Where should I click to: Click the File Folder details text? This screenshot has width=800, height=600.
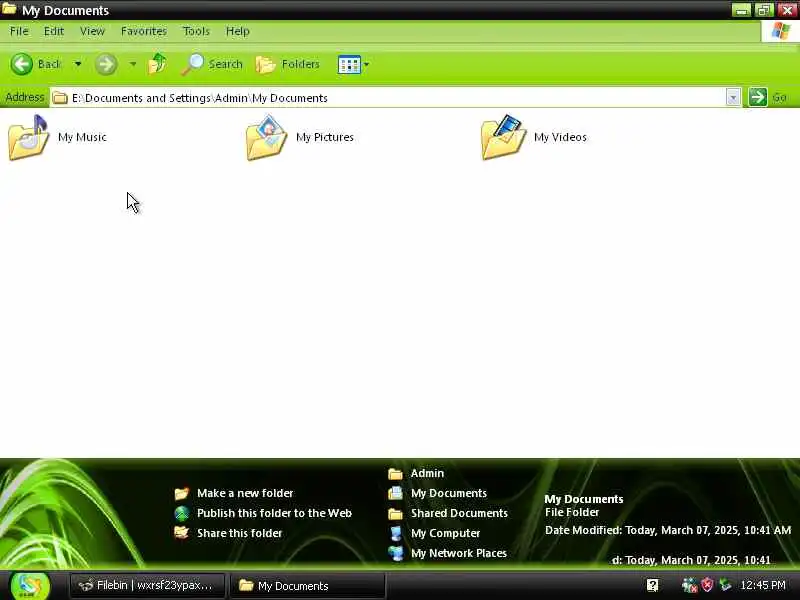(572, 512)
